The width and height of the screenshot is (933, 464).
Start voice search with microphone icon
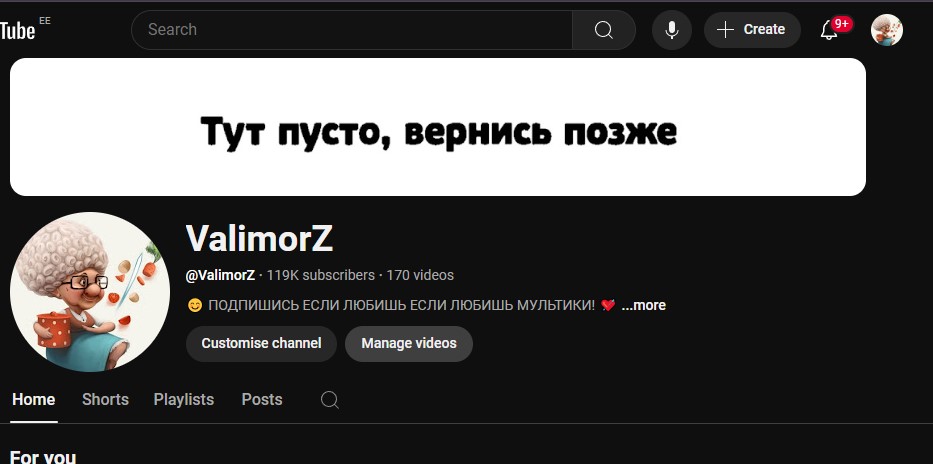coord(672,30)
